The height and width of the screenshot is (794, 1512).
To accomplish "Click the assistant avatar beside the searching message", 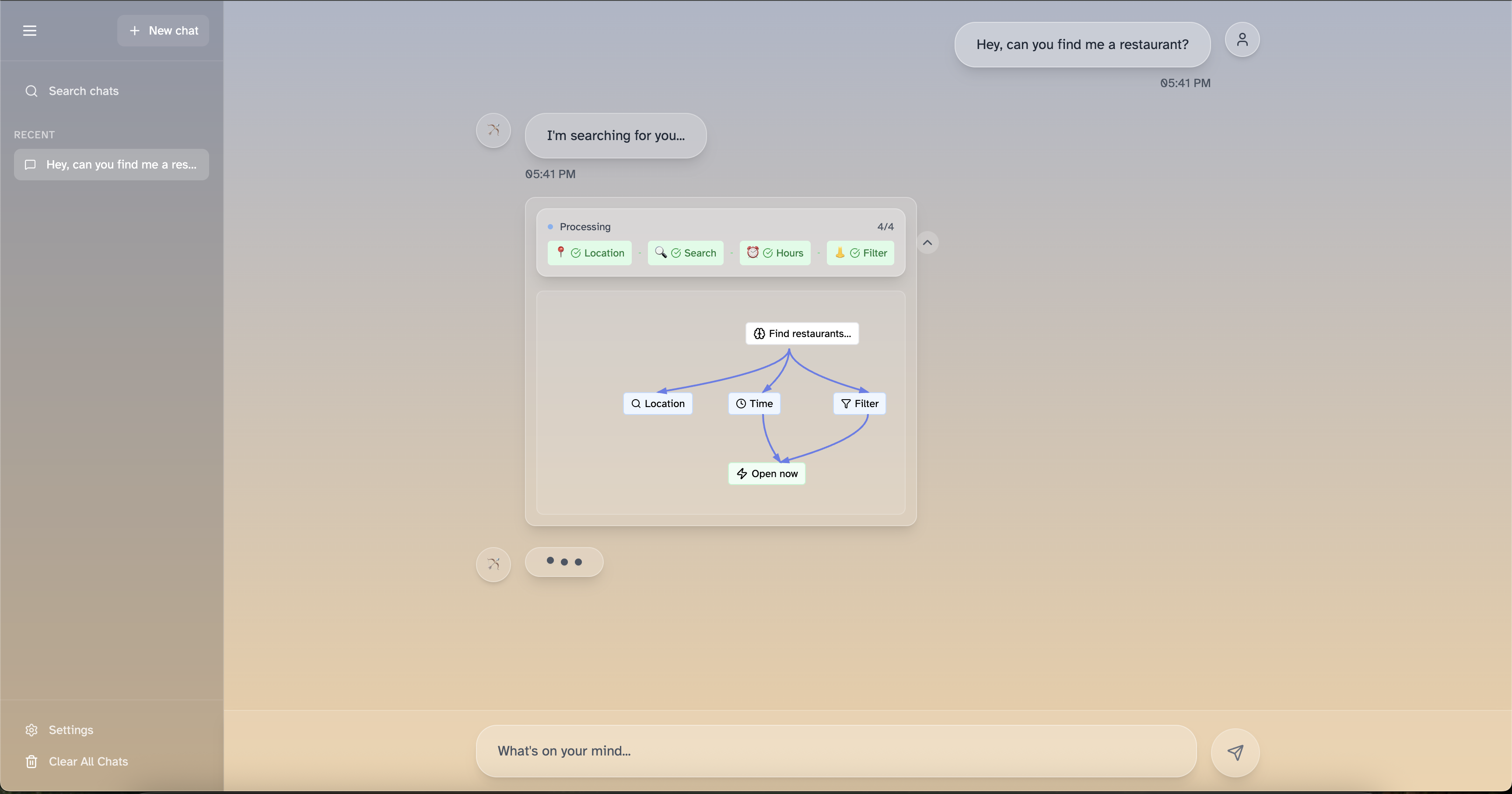I will tap(493, 130).
